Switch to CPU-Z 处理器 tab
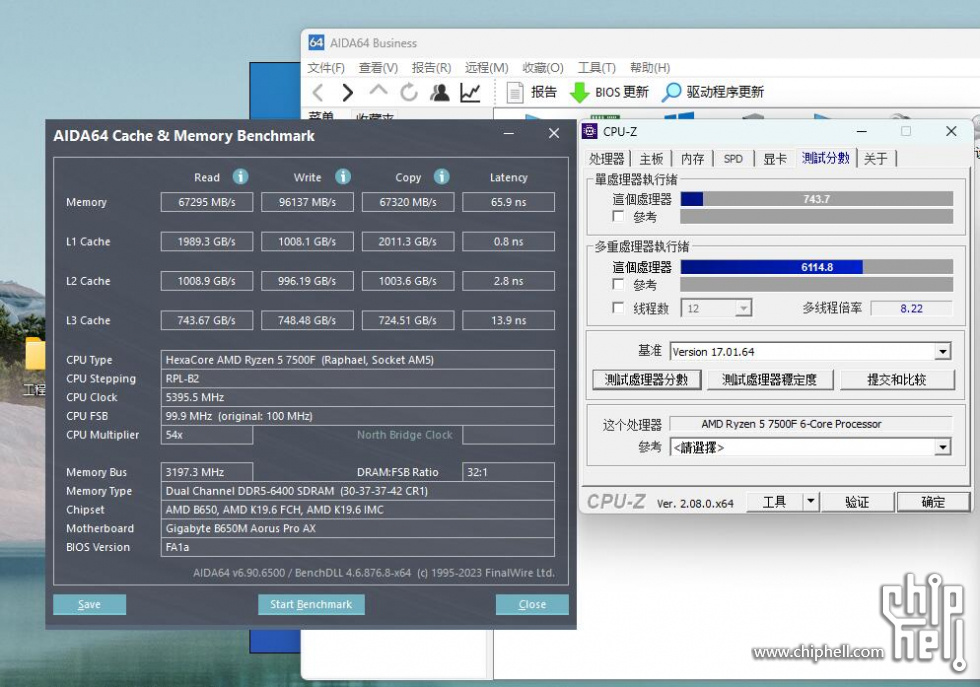Image resolution: width=980 pixels, height=687 pixels. 606,159
